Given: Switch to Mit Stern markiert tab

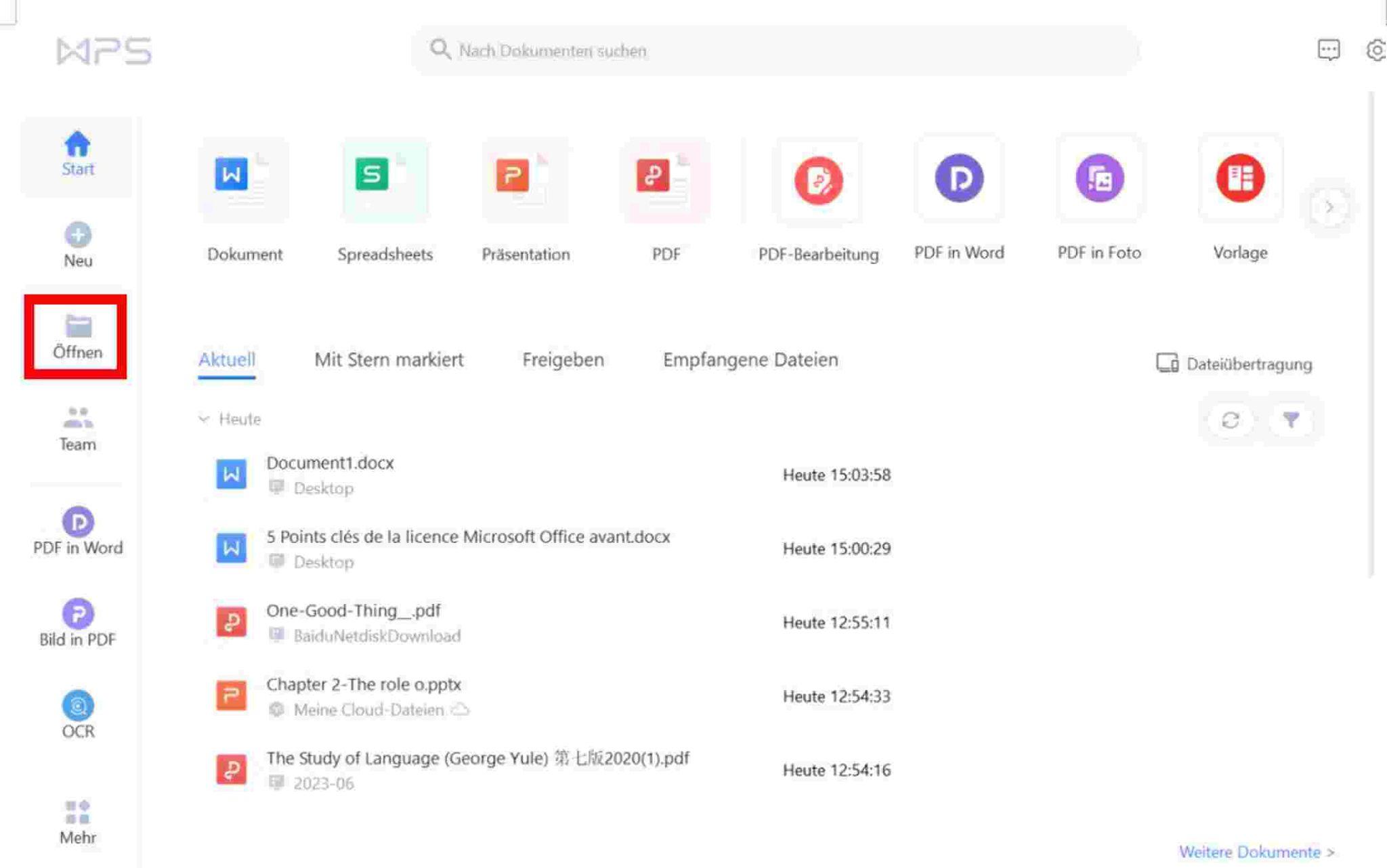Looking at the screenshot, I should (389, 360).
